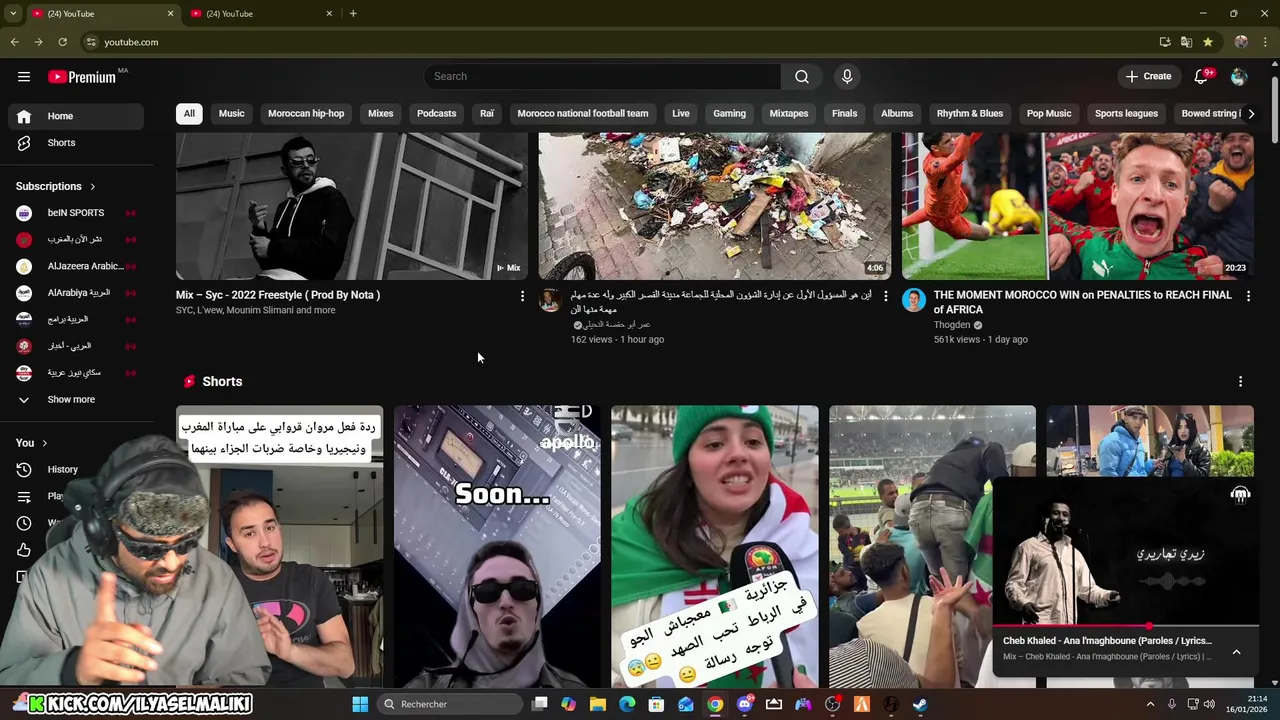Expand Show more under Subscriptions
1280x720 pixels.
click(x=76, y=400)
